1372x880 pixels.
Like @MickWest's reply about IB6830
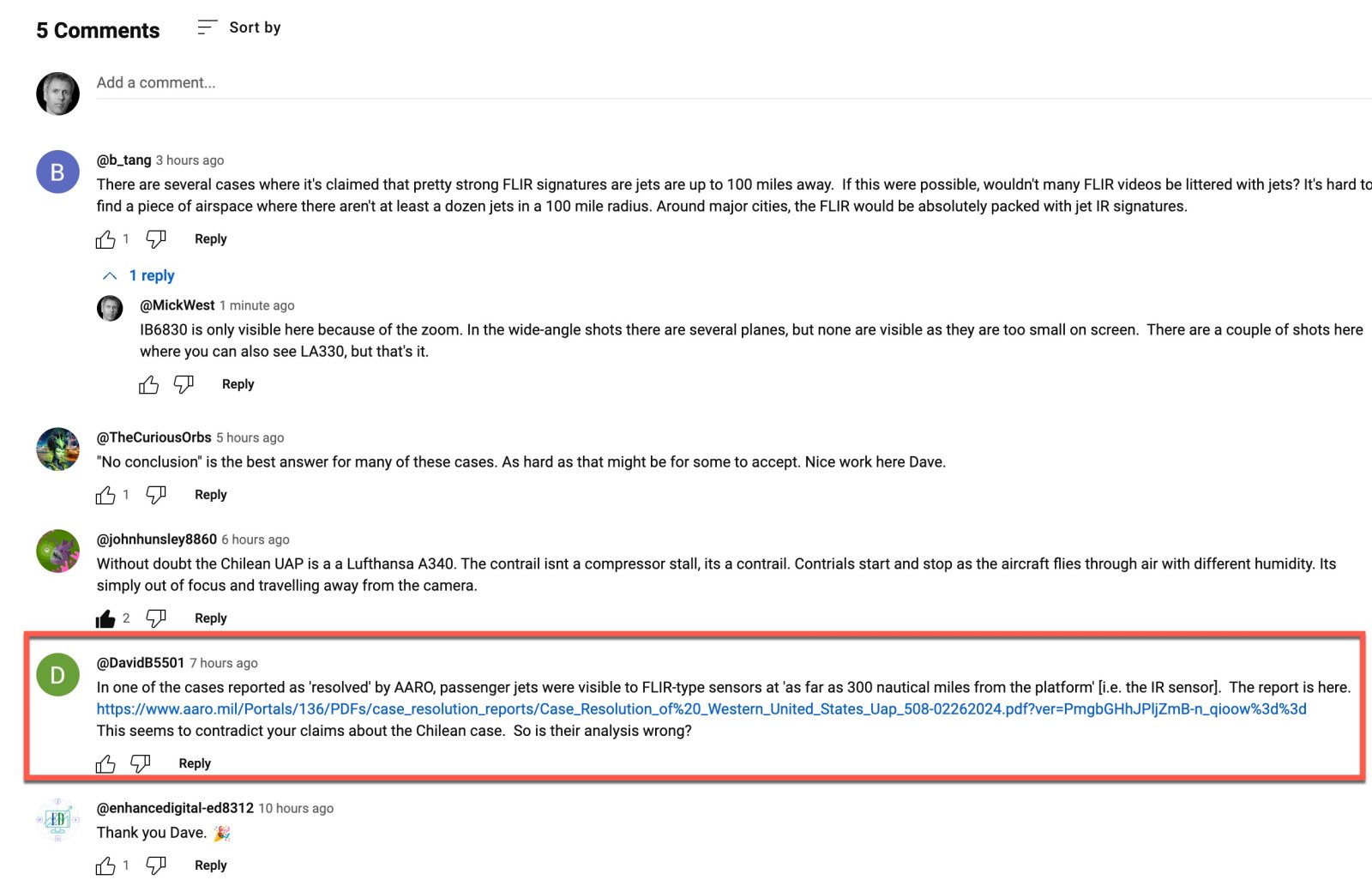pos(149,385)
